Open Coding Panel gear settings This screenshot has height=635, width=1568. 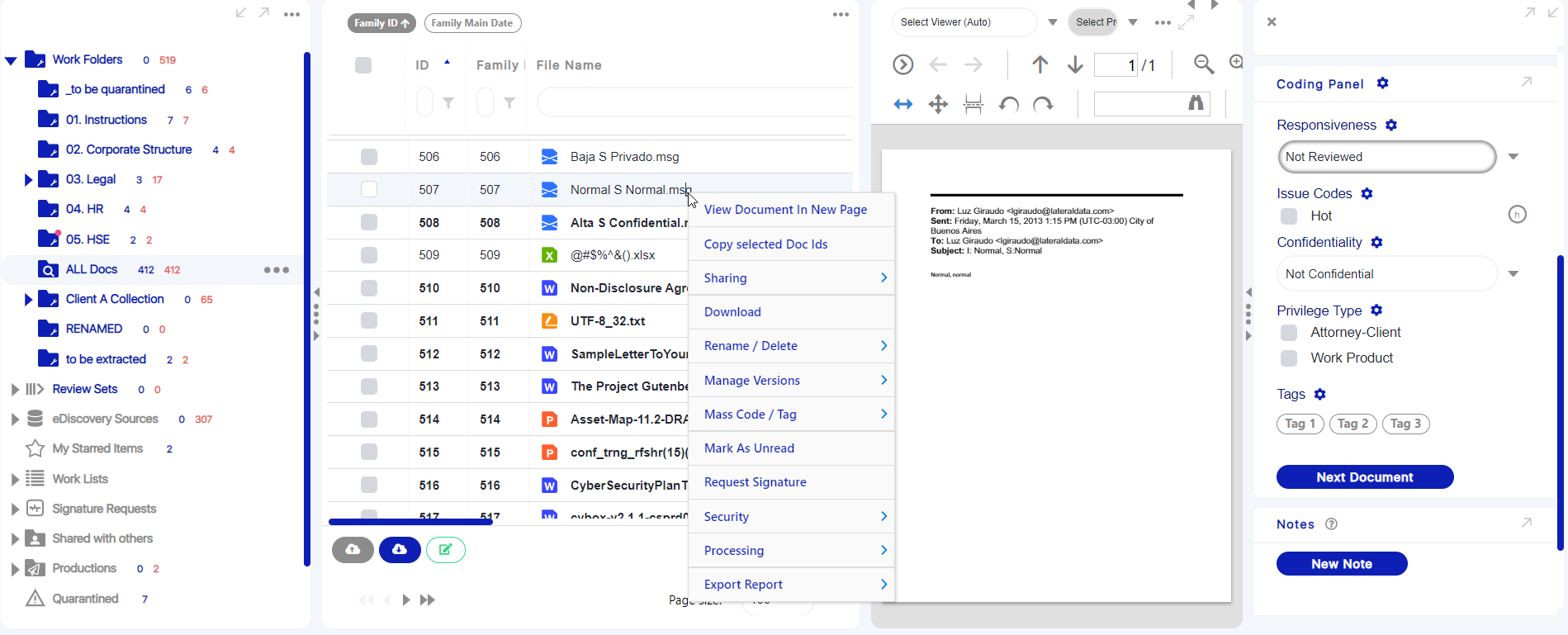pyautogui.click(x=1383, y=83)
